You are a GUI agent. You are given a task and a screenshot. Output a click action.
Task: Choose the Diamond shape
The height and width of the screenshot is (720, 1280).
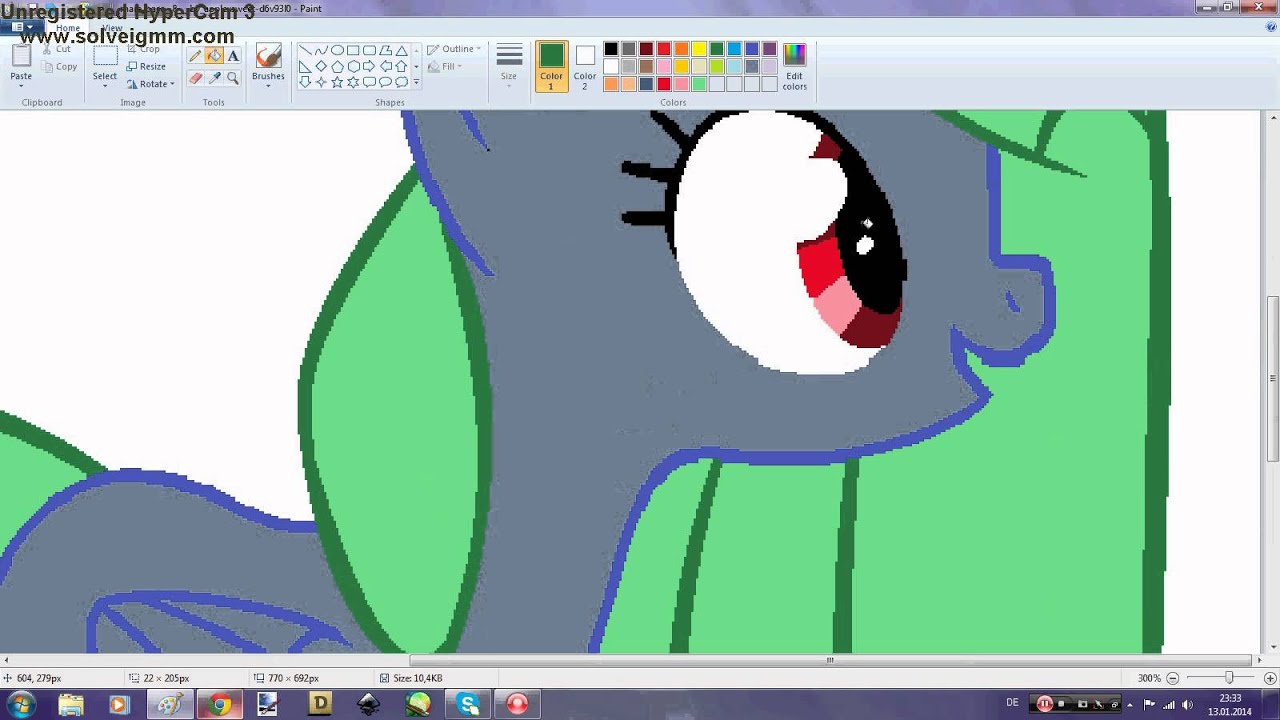pos(321,66)
